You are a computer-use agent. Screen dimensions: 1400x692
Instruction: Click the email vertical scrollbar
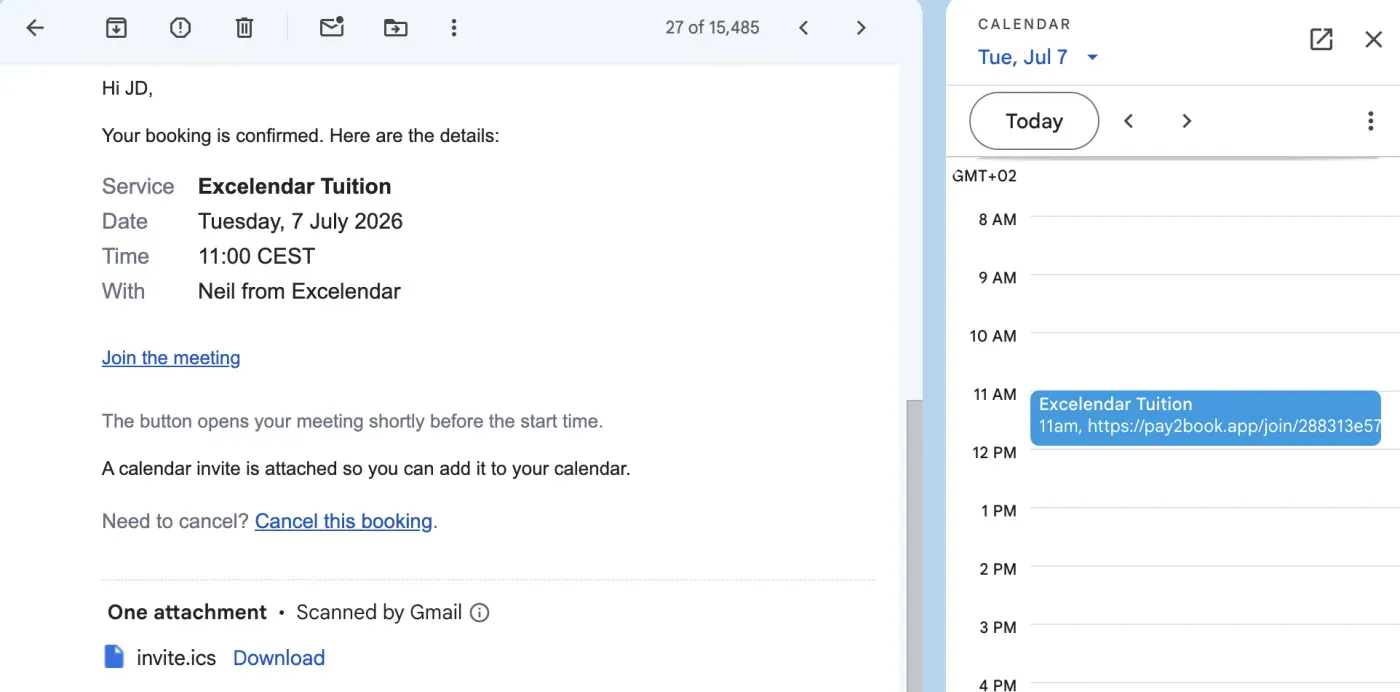point(914,545)
